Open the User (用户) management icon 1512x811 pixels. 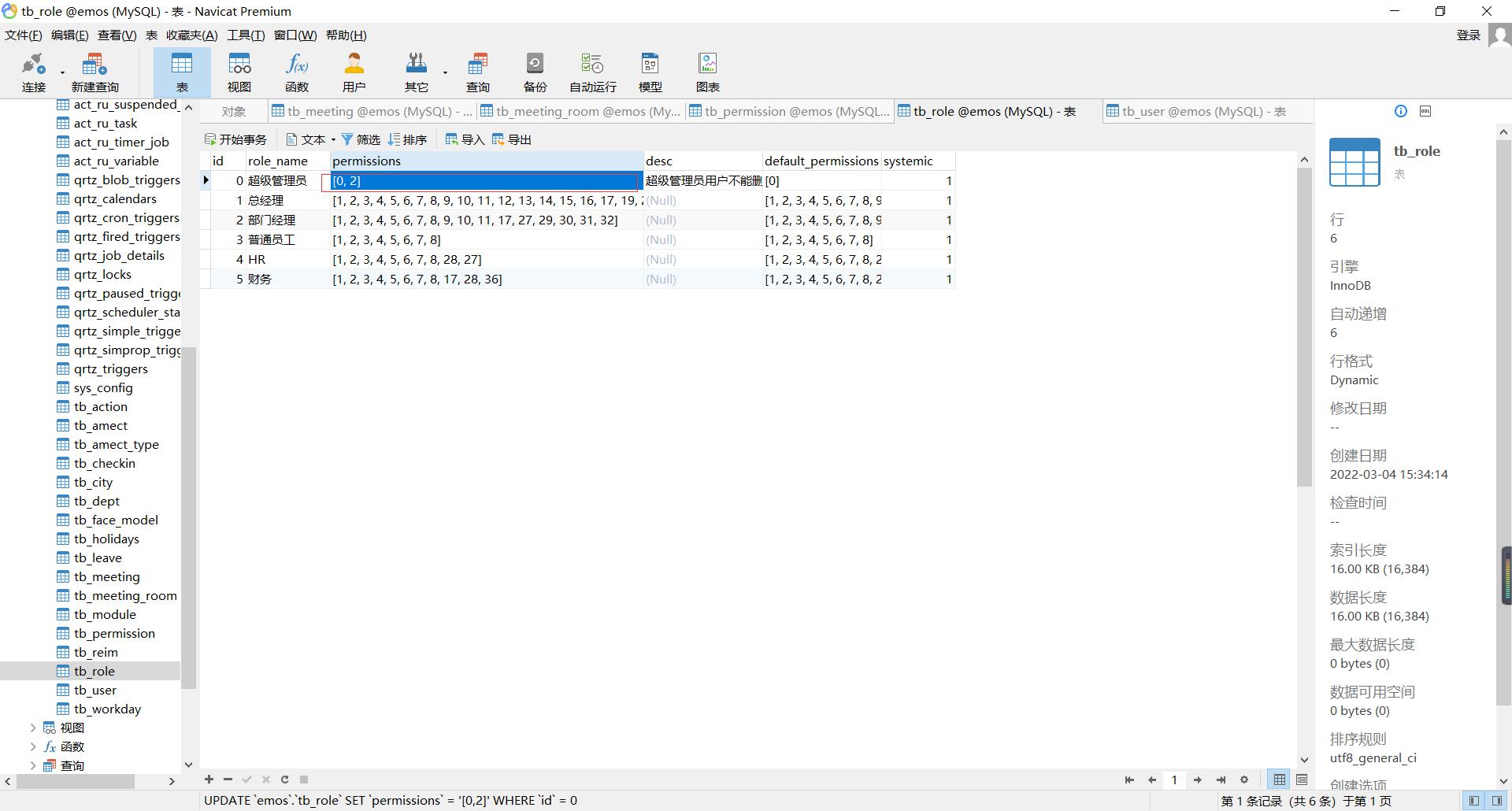click(x=354, y=72)
